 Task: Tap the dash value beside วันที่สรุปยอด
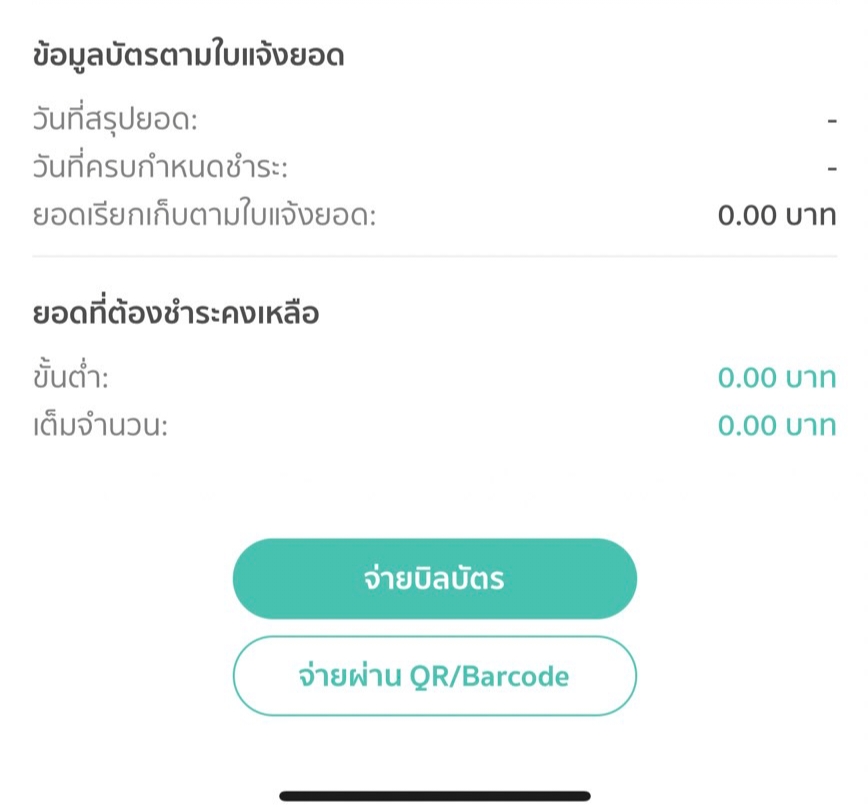831,120
